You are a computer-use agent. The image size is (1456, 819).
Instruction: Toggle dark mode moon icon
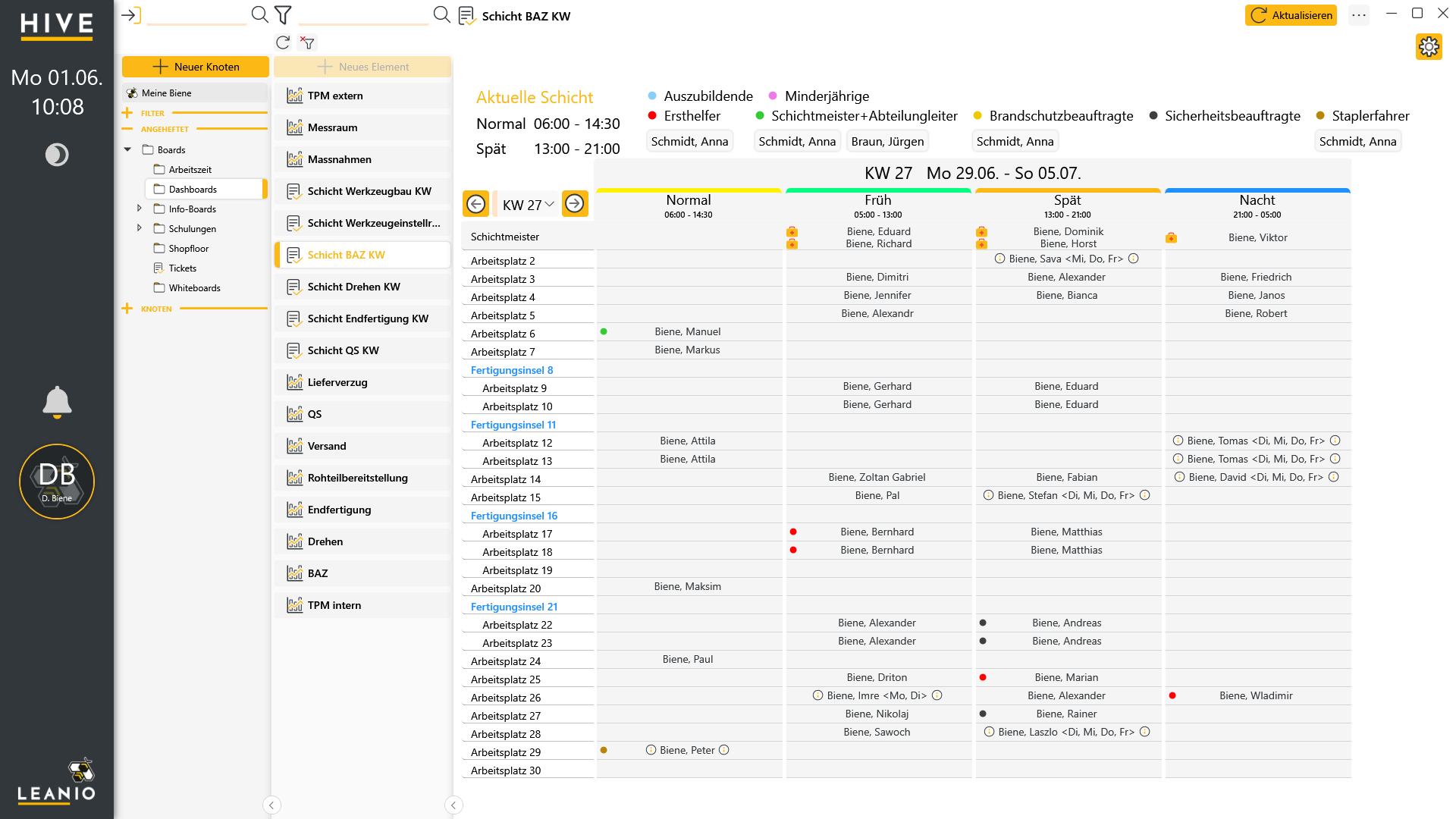point(57,155)
